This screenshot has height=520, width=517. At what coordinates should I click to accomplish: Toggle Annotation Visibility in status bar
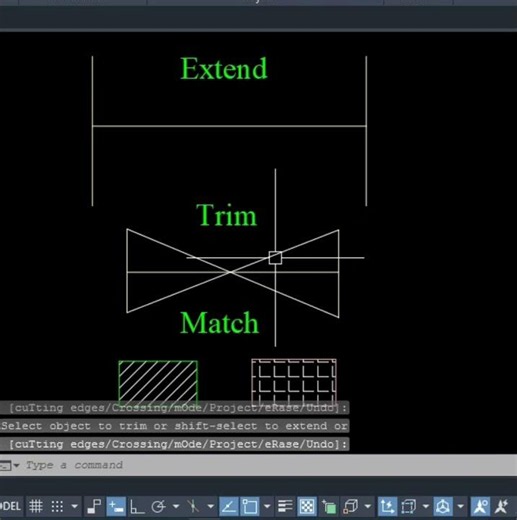(480, 507)
